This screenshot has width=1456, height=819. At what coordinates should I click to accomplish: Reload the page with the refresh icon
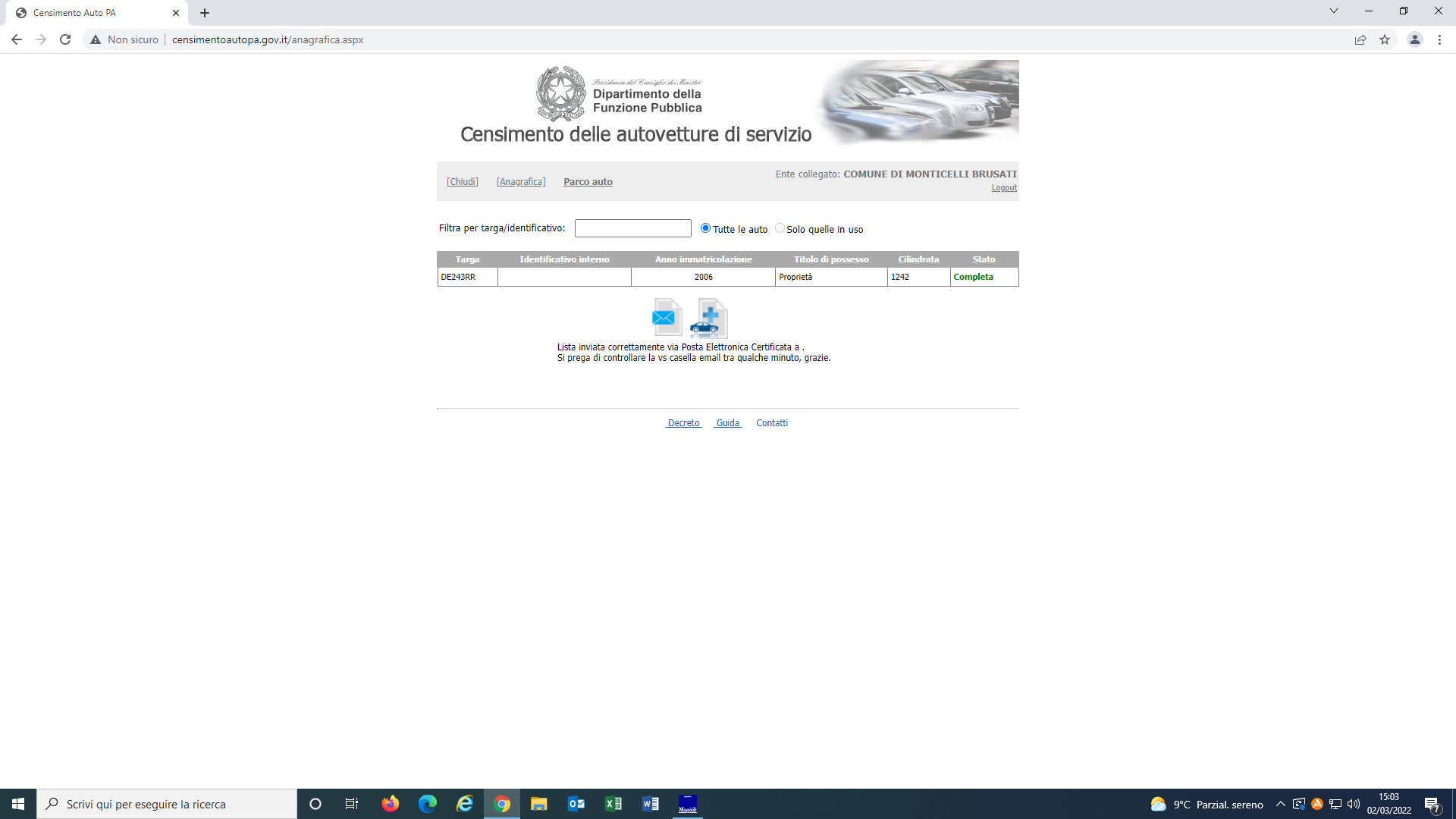tap(65, 39)
